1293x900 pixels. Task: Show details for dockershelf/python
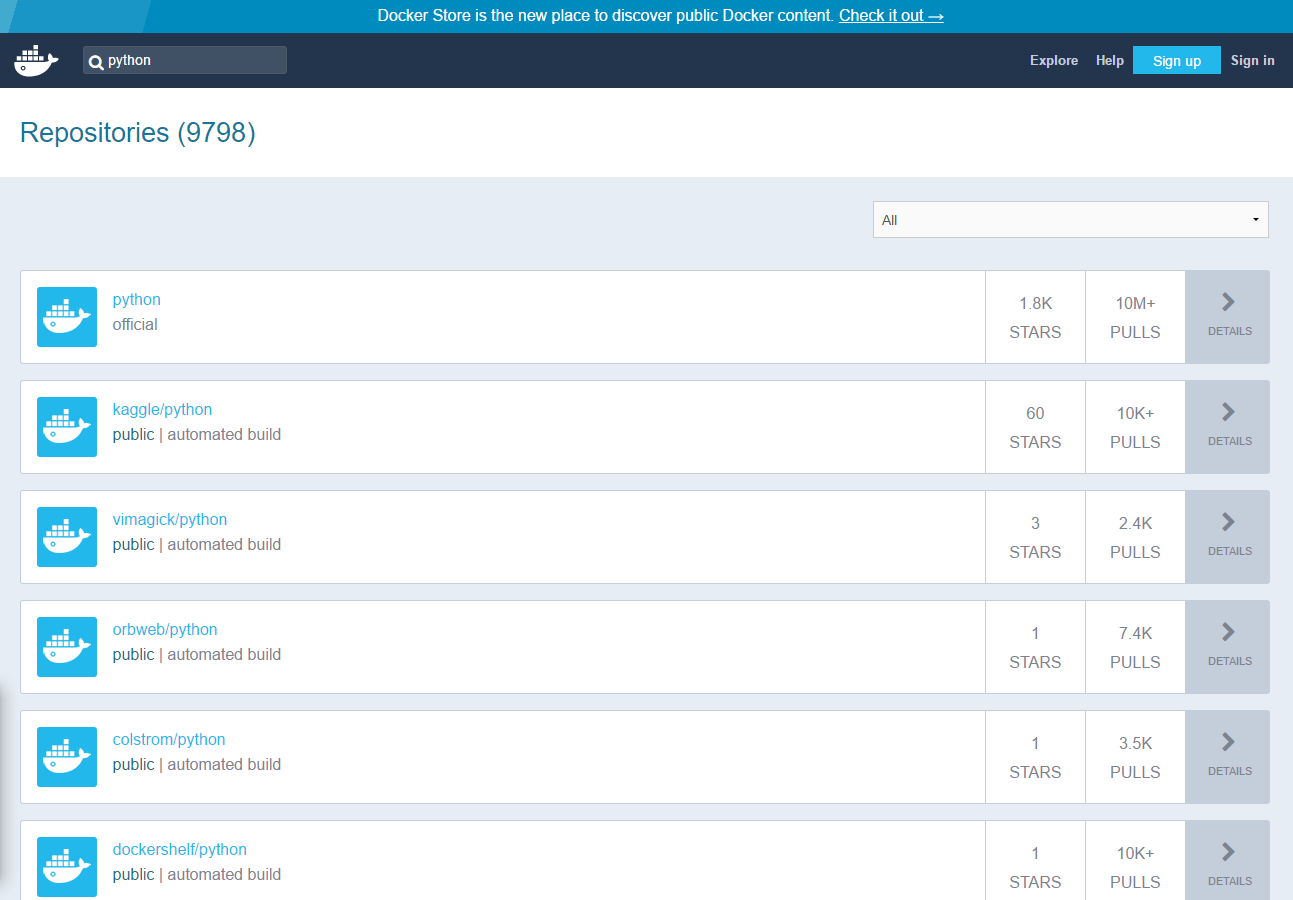point(1228,861)
